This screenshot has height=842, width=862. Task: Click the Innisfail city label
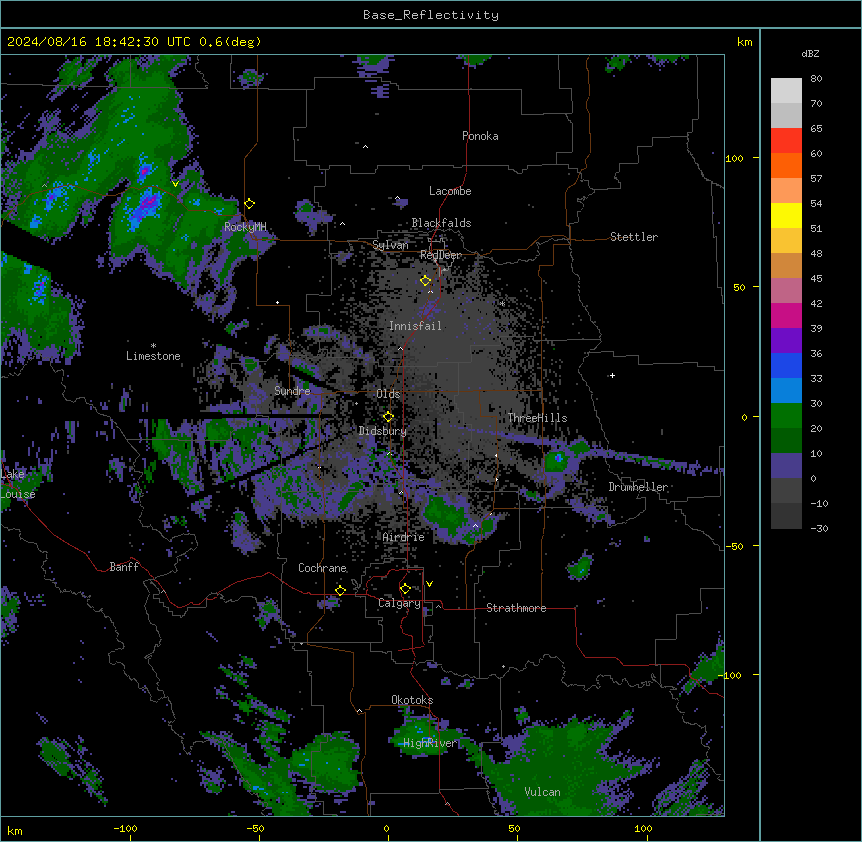click(415, 326)
